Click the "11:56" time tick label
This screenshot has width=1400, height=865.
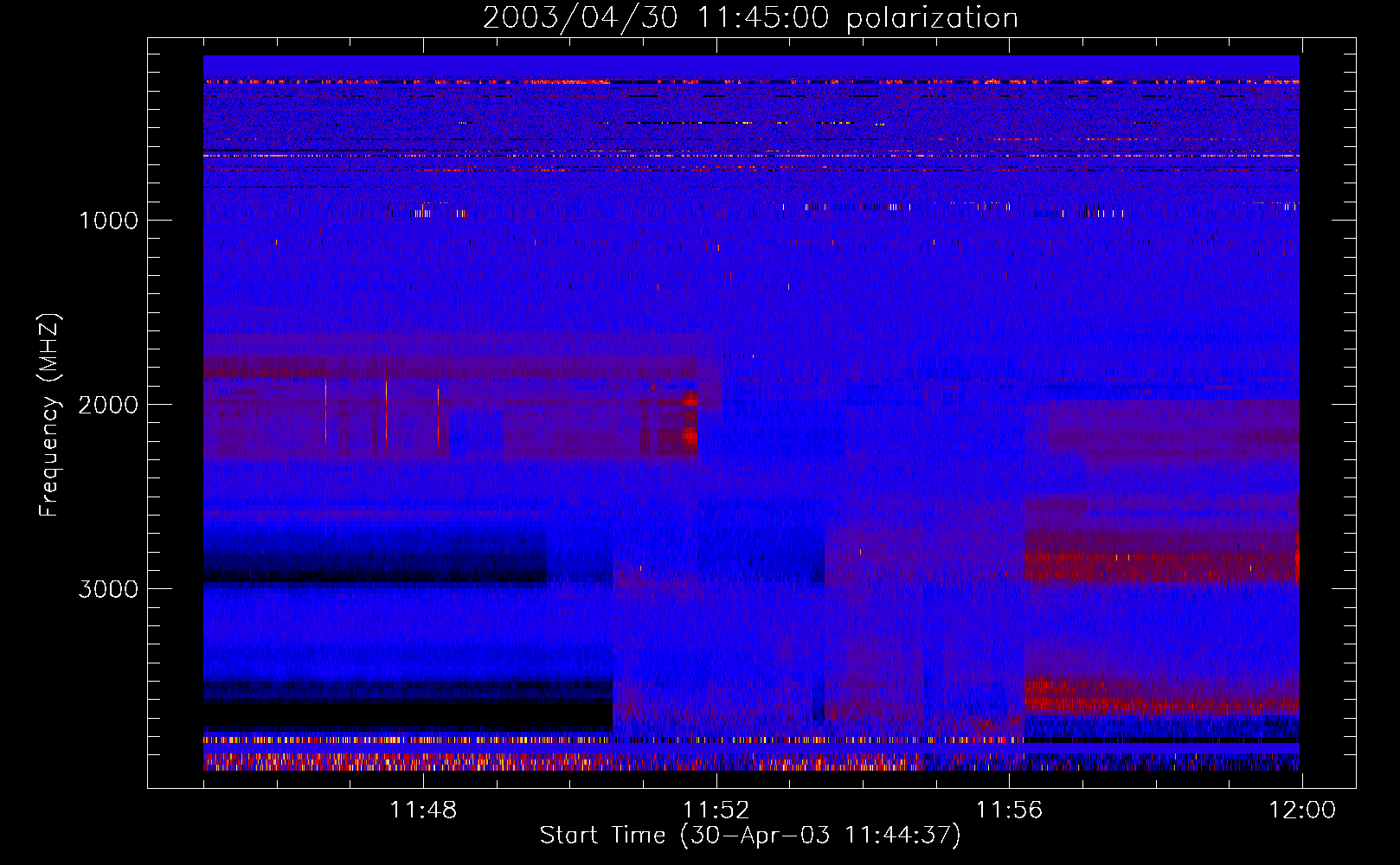(x=1009, y=811)
